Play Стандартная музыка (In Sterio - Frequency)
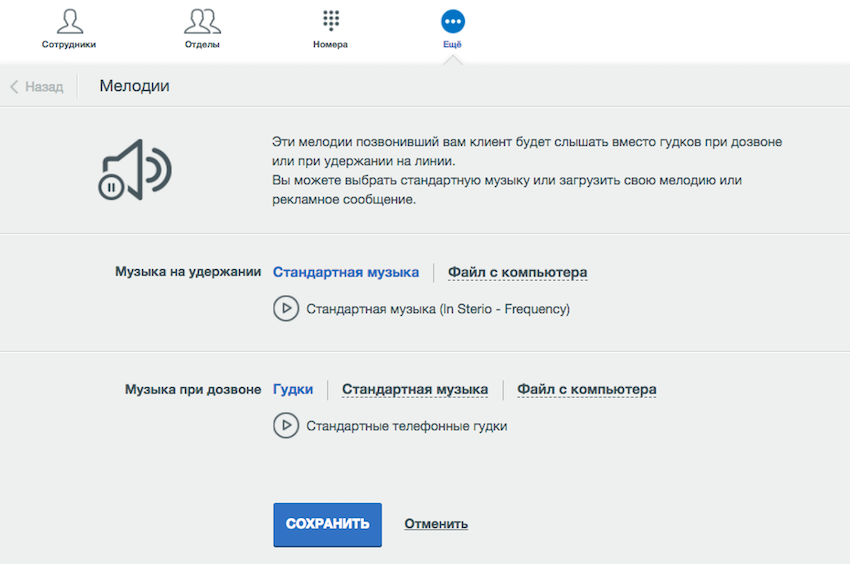 pyautogui.click(x=286, y=309)
